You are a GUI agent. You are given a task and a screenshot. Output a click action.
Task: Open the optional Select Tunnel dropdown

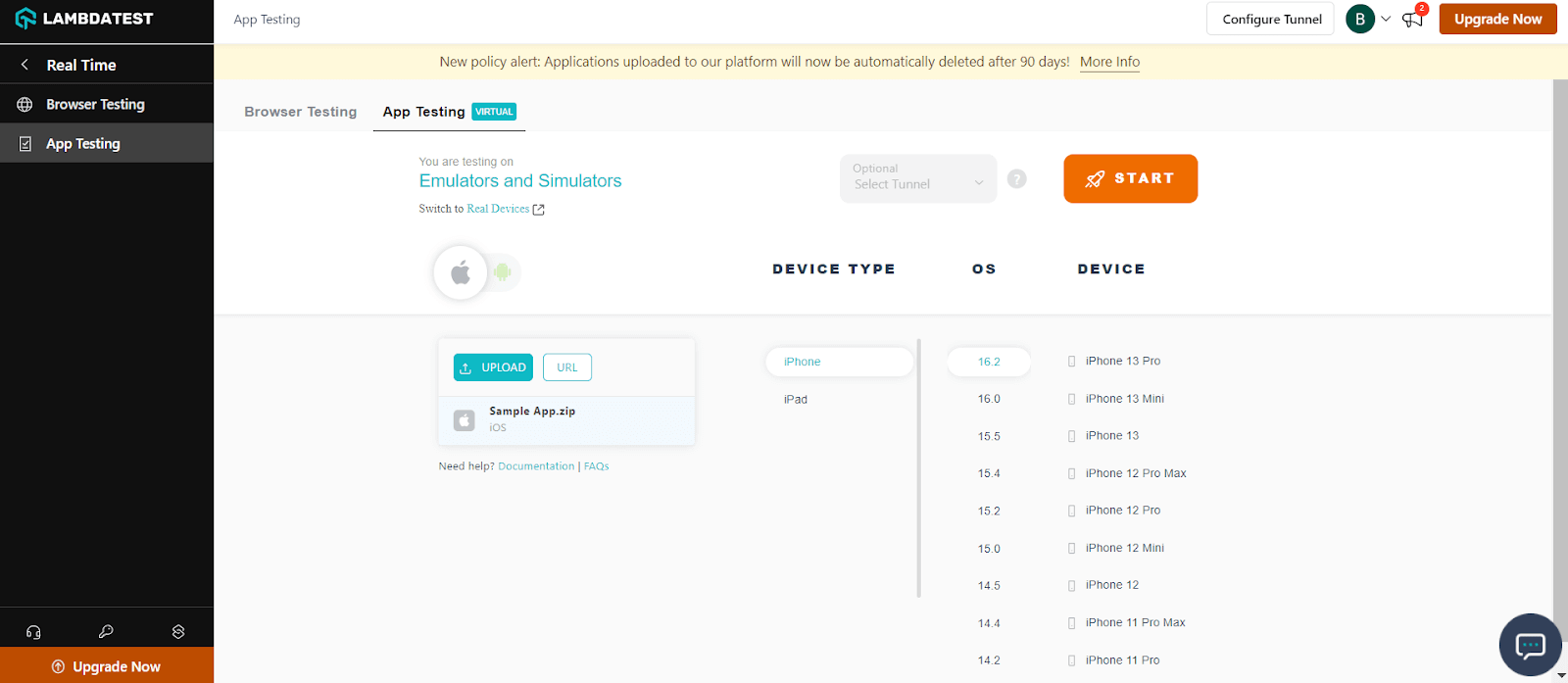918,178
